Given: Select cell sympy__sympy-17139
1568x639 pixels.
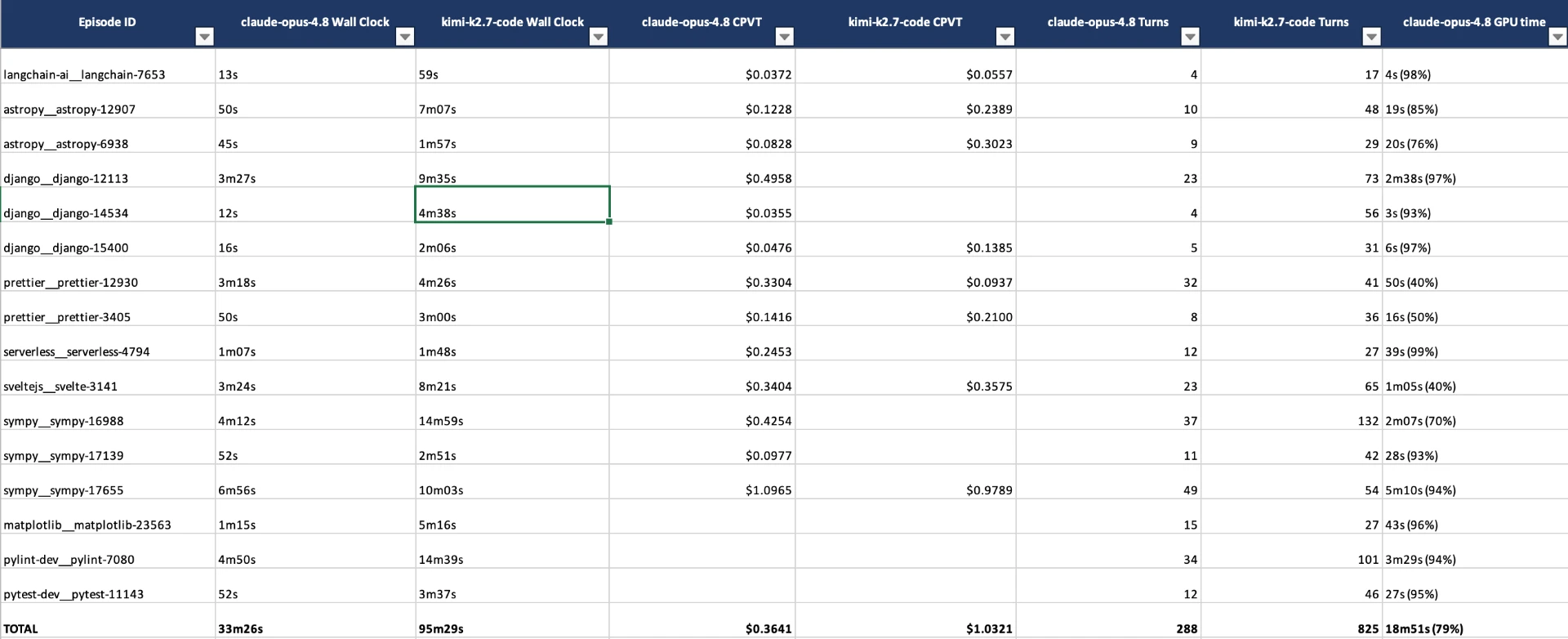Looking at the screenshot, I should coord(108,447).
